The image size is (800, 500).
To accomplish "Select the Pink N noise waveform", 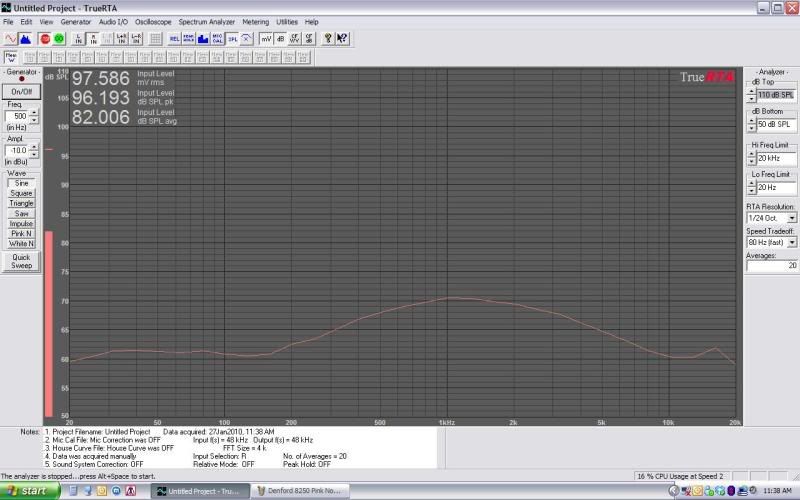I will [21, 234].
